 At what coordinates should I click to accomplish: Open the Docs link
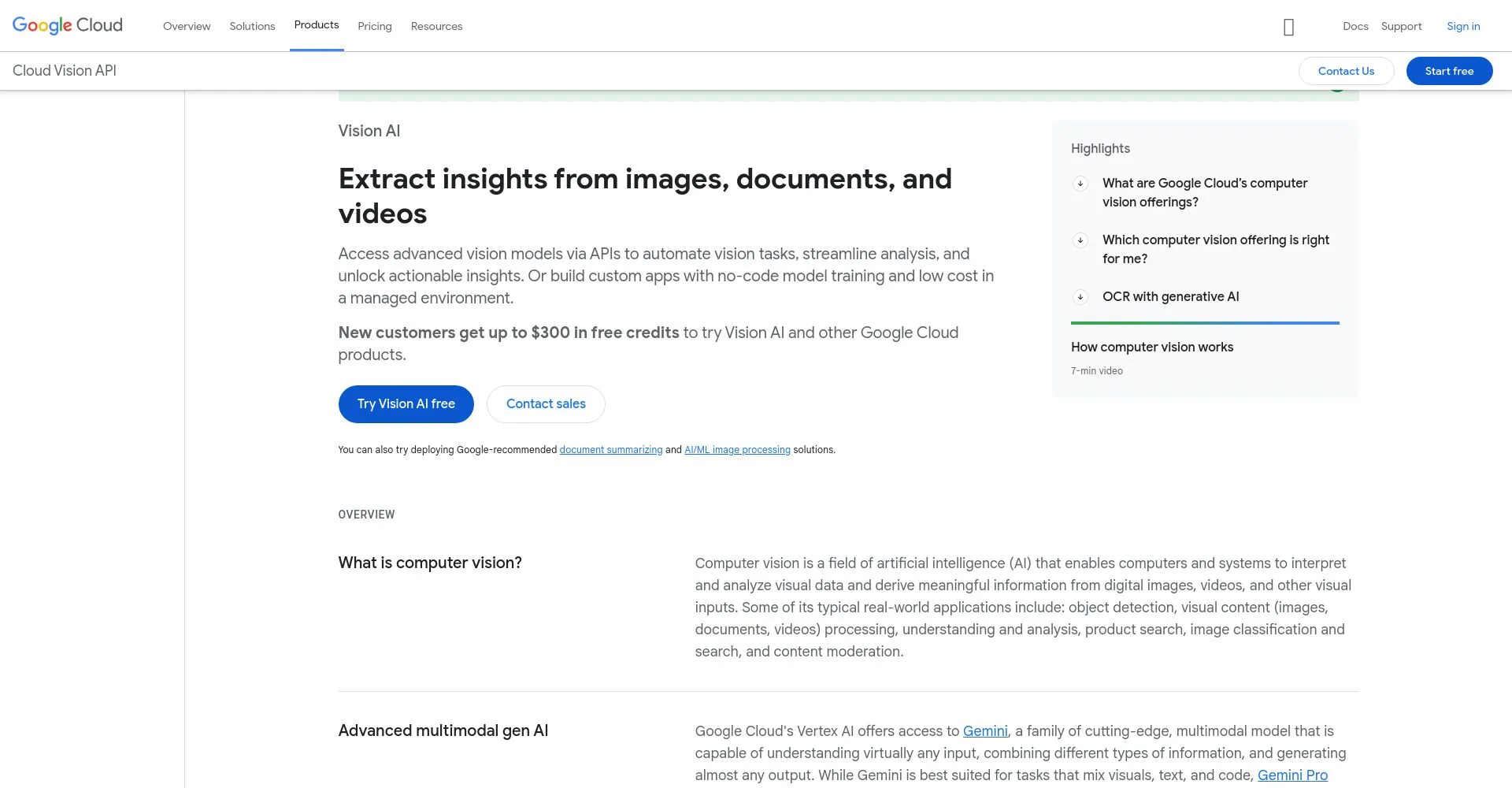[x=1355, y=26]
